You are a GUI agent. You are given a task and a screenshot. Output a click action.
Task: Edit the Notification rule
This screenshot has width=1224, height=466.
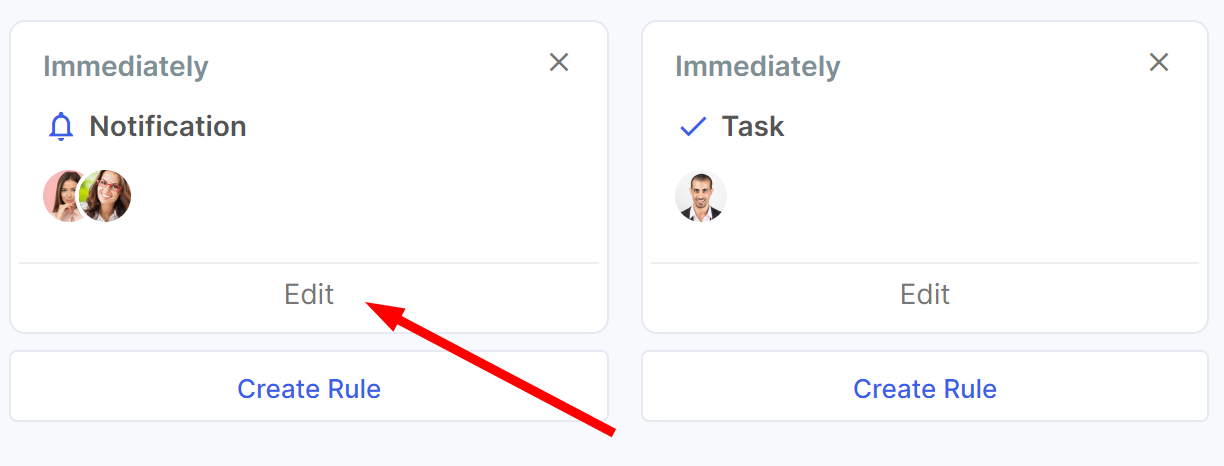(309, 294)
